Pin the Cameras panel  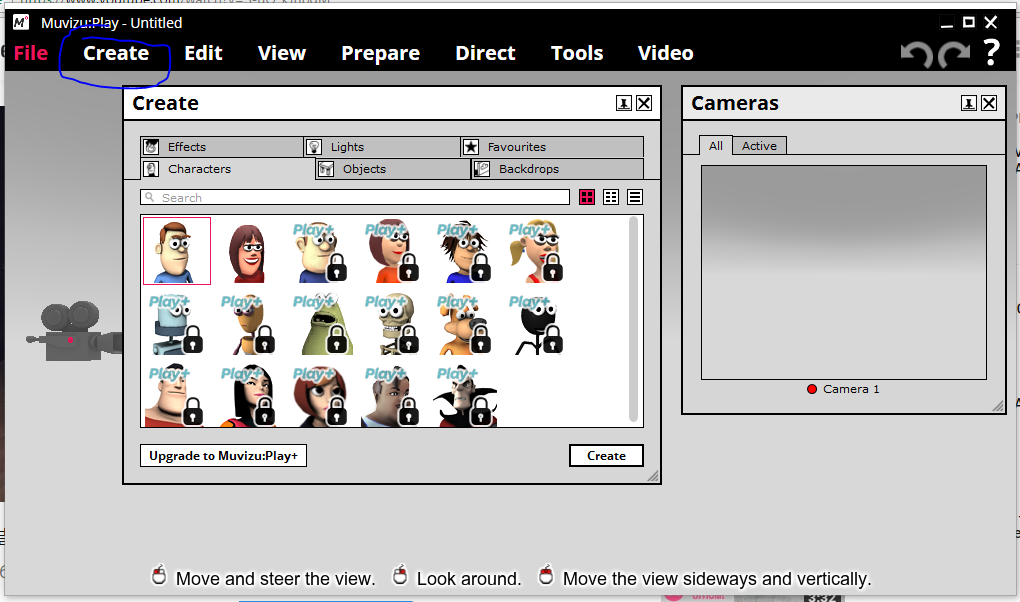pyautogui.click(x=969, y=103)
